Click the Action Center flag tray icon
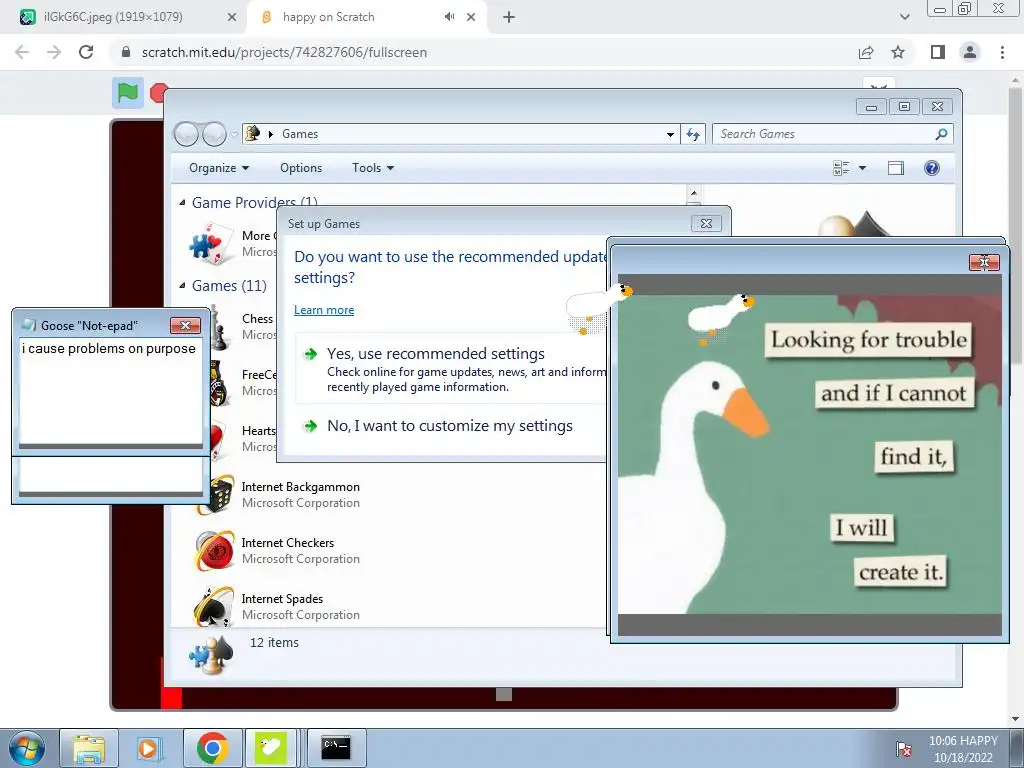The image size is (1024, 768). tap(904, 749)
